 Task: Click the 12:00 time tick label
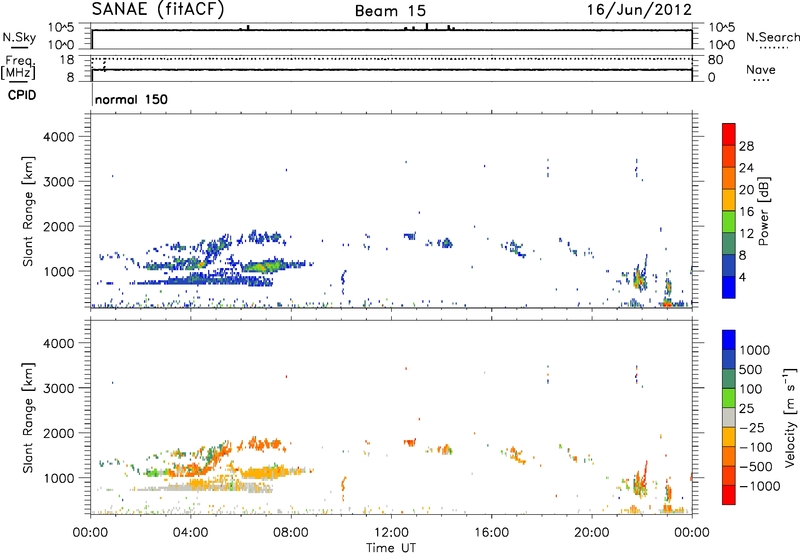(391, 533)
